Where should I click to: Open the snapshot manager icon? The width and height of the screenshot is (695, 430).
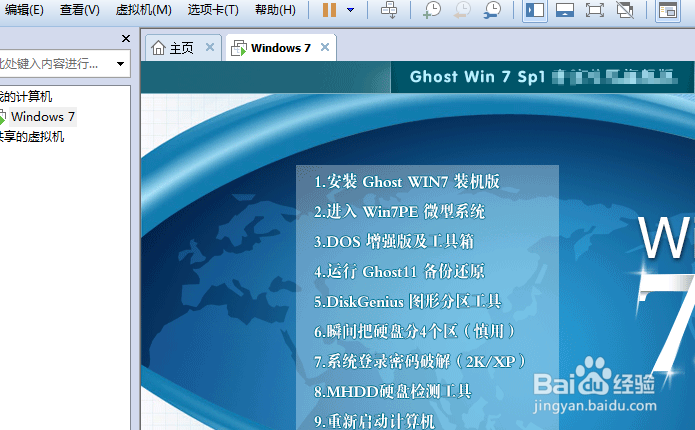pyautogui.click(x=492, y=10)
